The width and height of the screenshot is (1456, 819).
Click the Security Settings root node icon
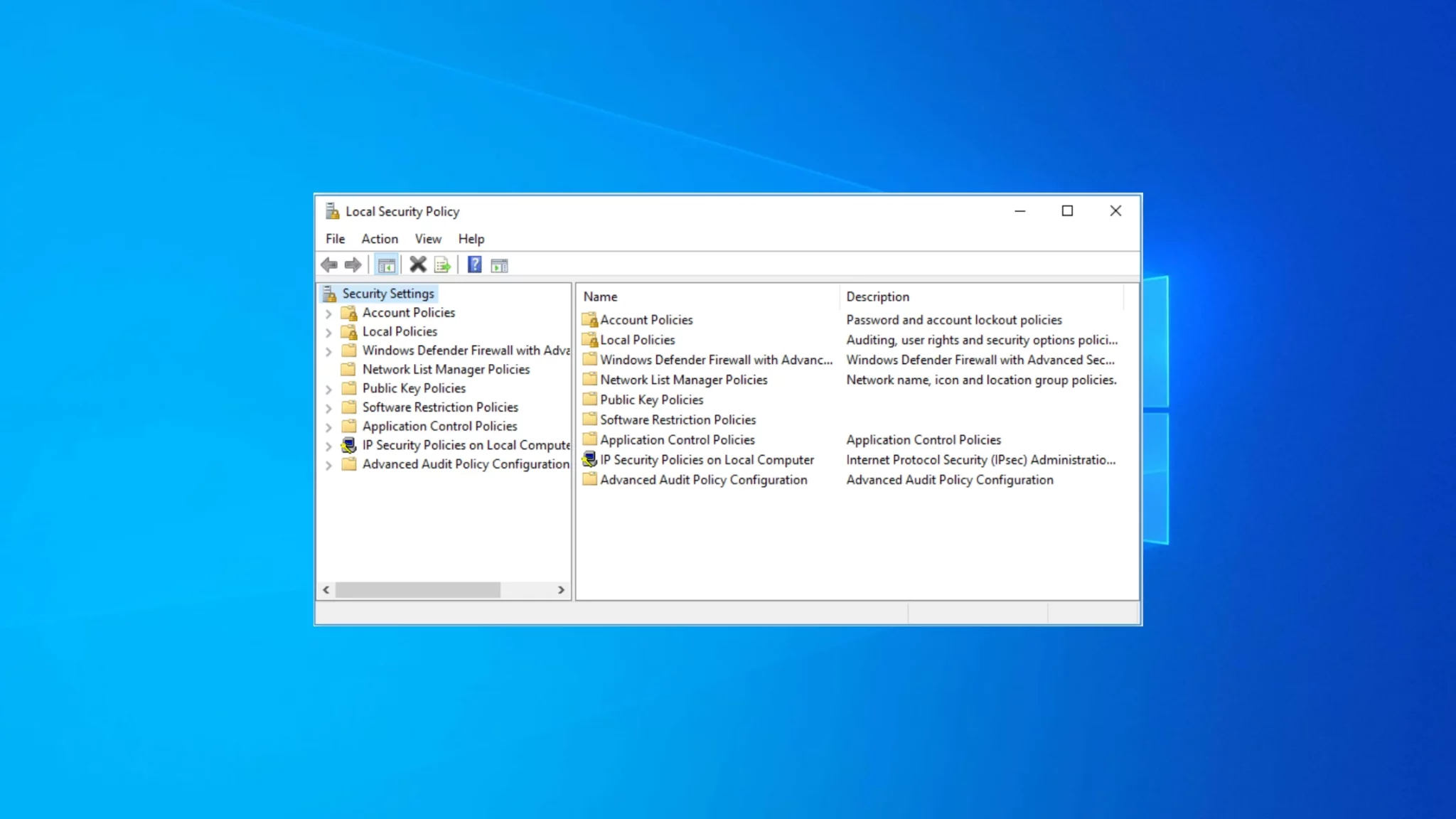[x=329, y=294]
